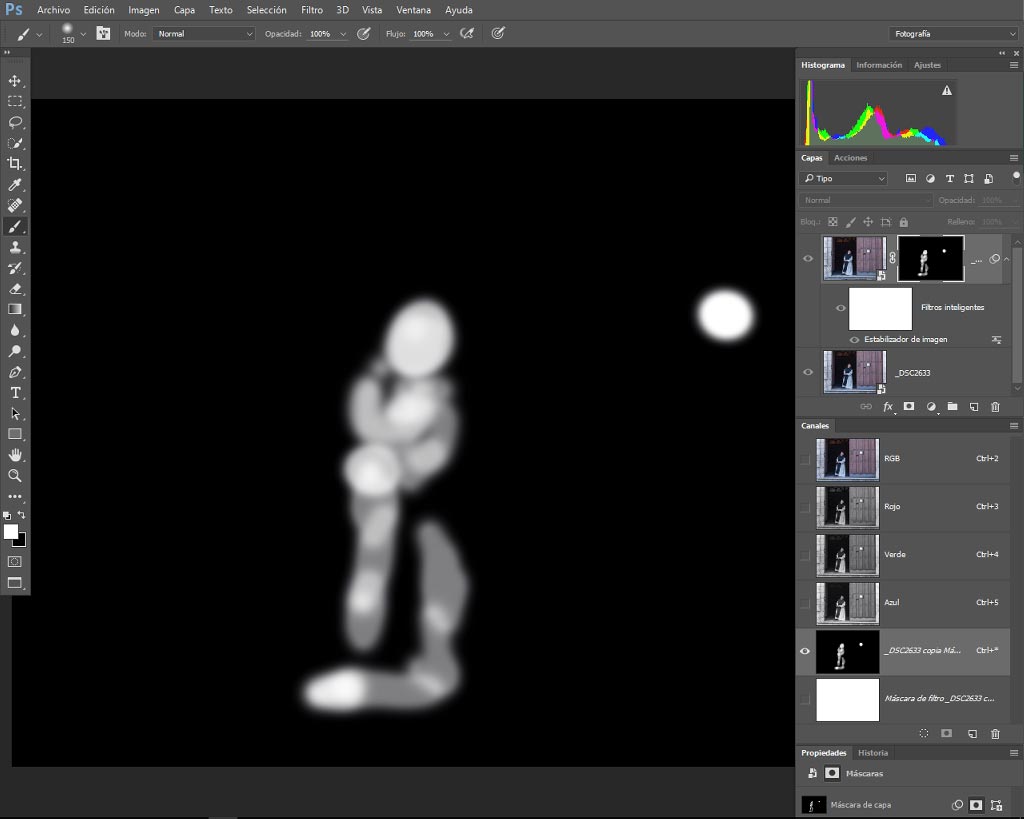Switch to the Ajustes tab
1024x819 pixels.
pos(927,65)
